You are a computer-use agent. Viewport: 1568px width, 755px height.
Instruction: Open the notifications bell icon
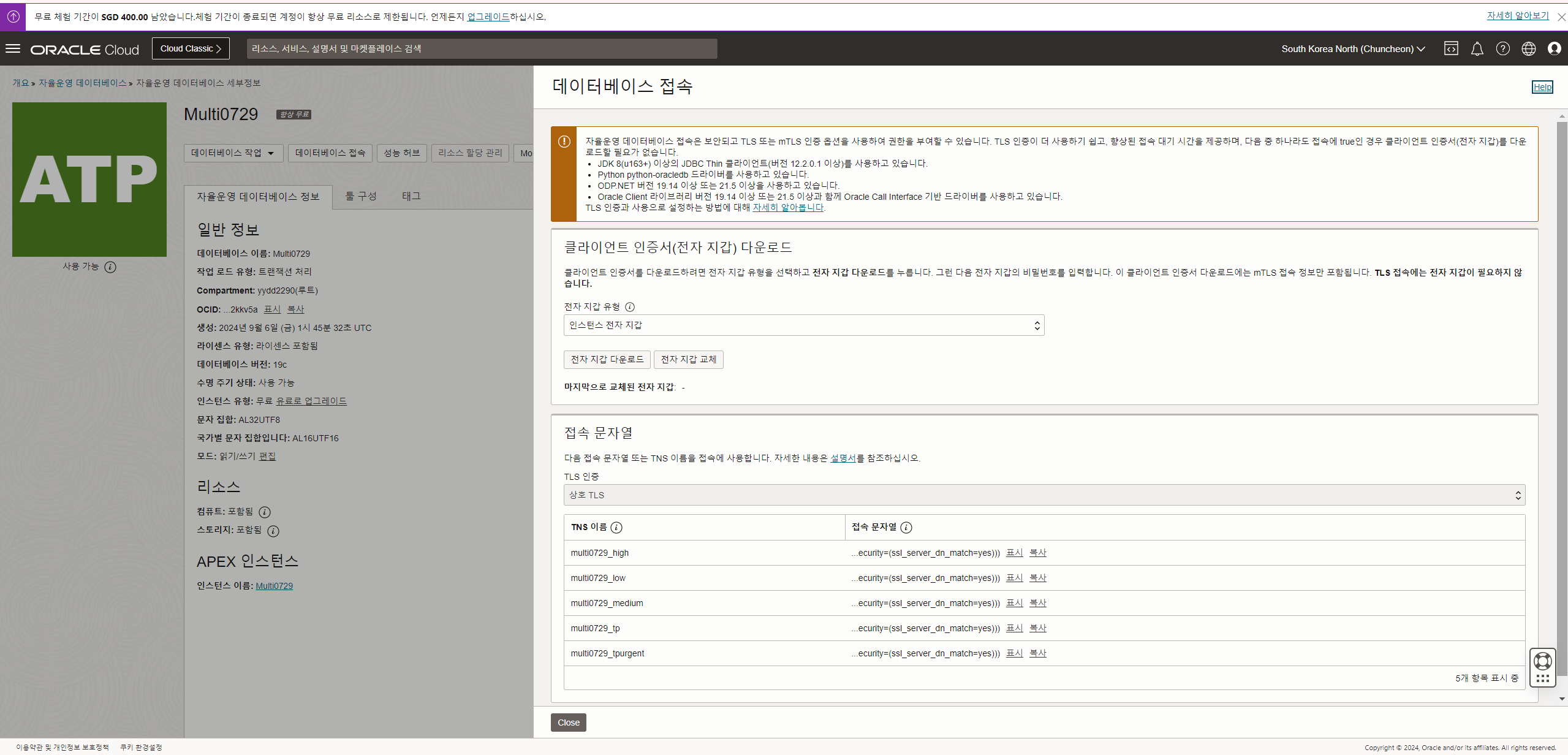[1477, 48]
